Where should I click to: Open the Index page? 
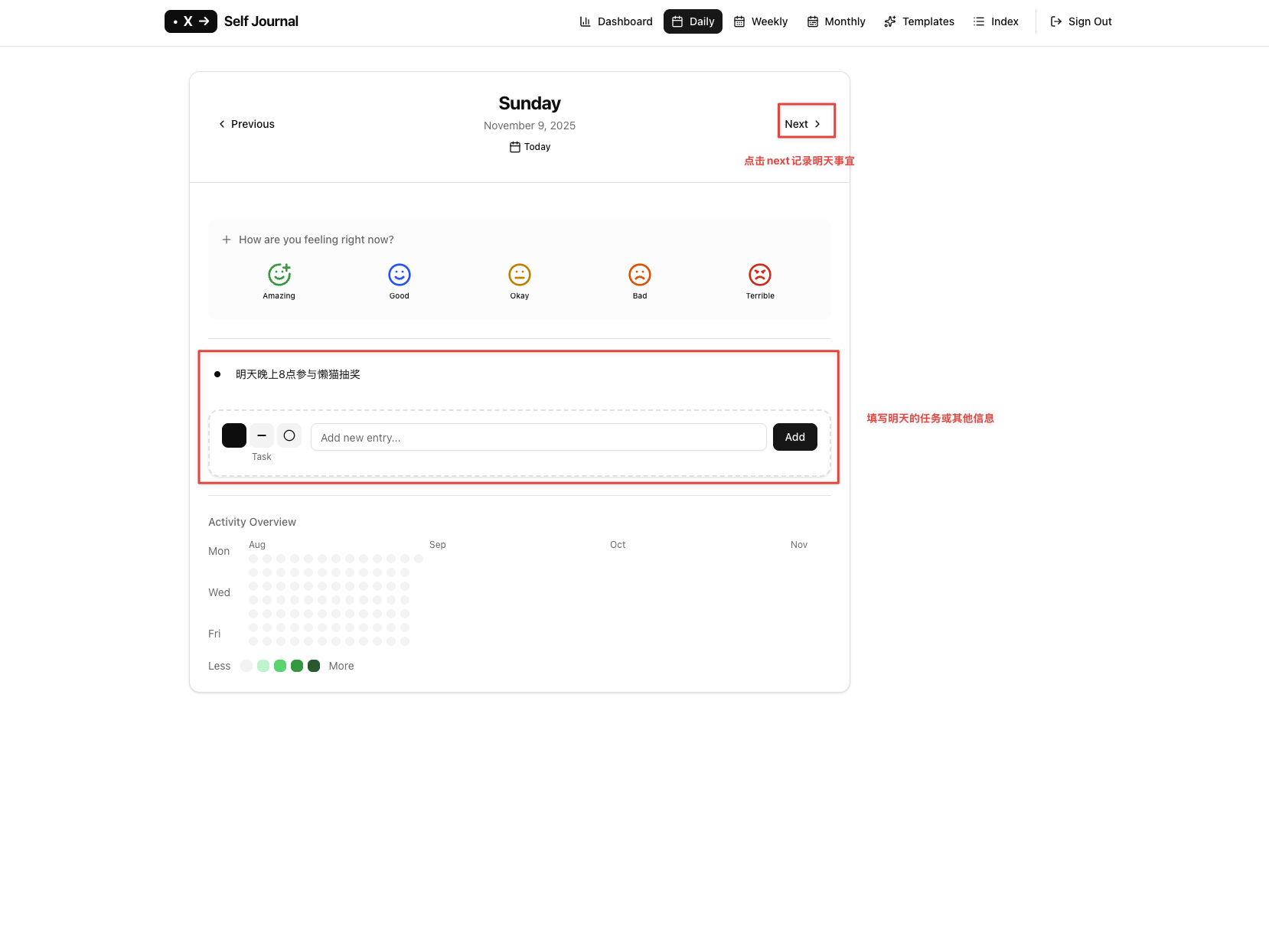(996, 21)
